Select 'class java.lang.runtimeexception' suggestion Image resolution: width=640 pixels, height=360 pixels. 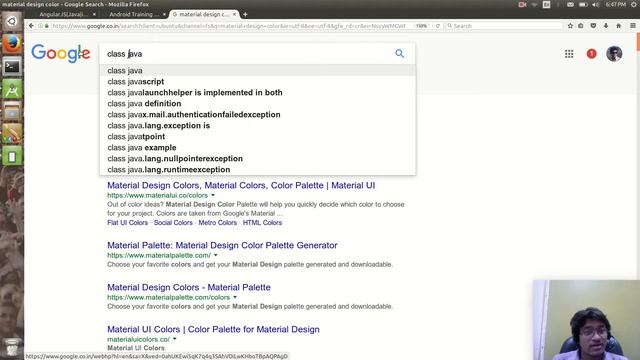(258, 169)
